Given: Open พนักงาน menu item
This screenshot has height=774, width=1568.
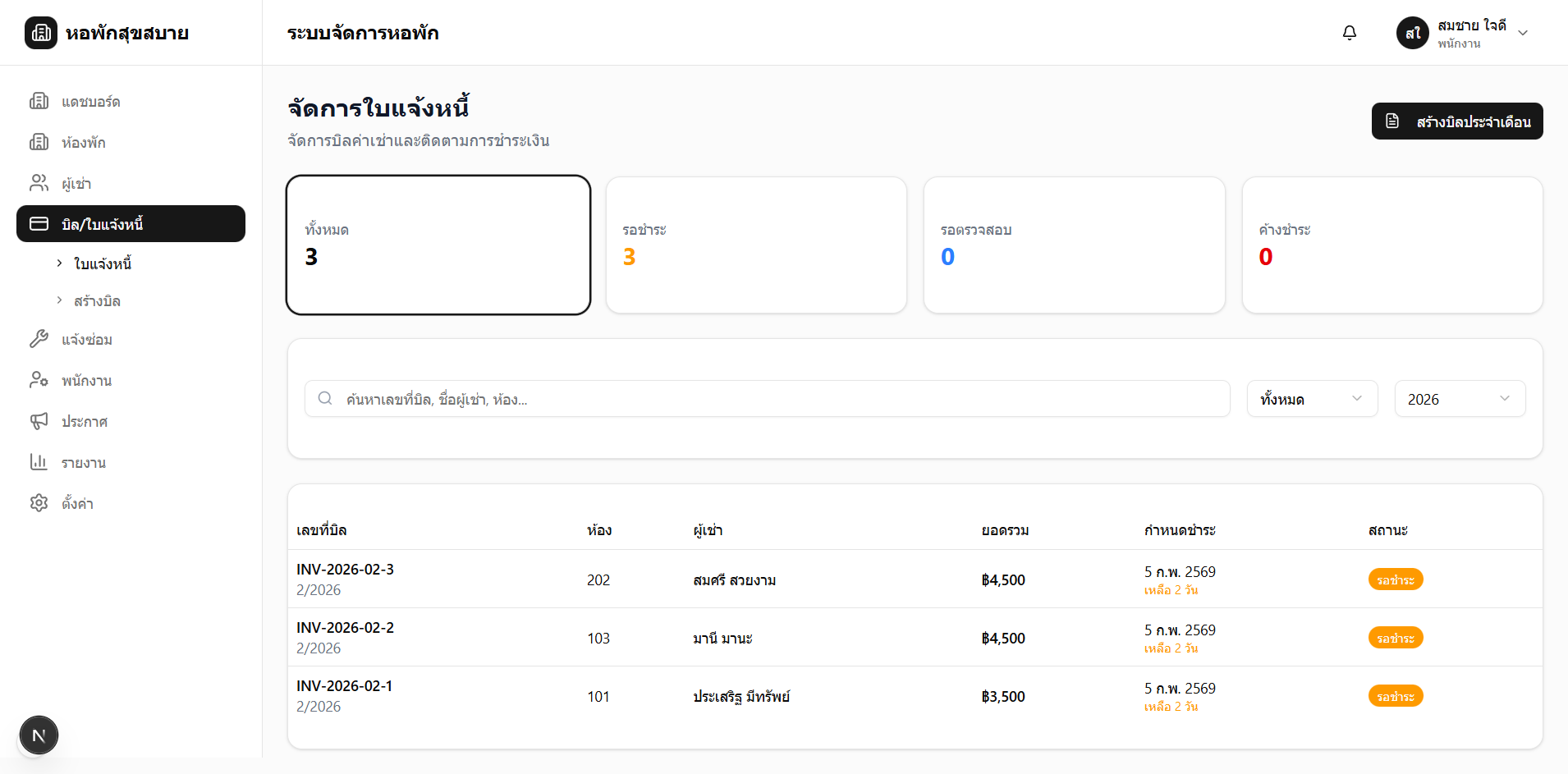Looking at the screenshot, I should pyautogui.click(x=131, y=380).
